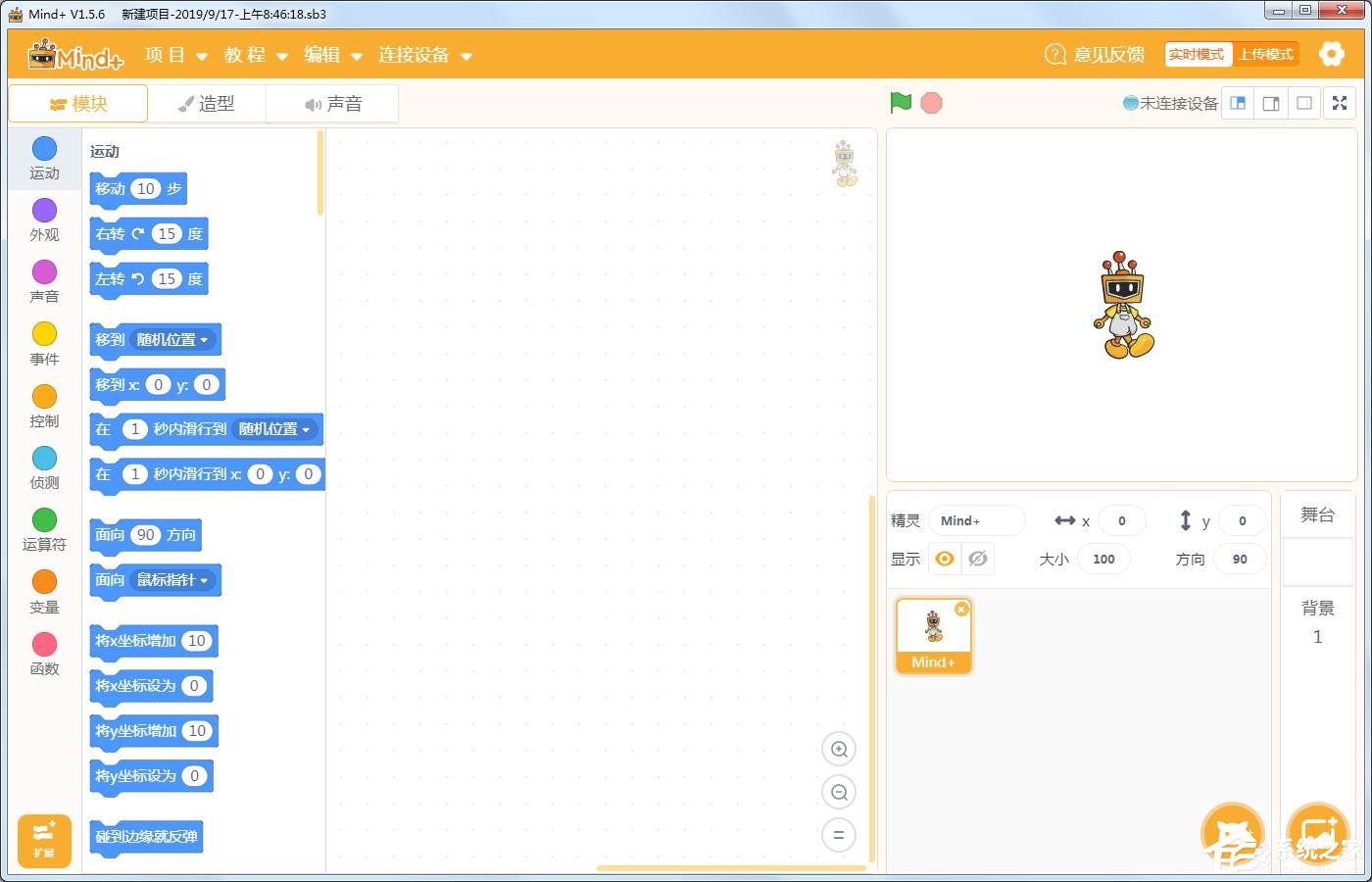Enter fullscreen stage mode
This screenshot has height=882, width=1372.
coord(1340,103)
